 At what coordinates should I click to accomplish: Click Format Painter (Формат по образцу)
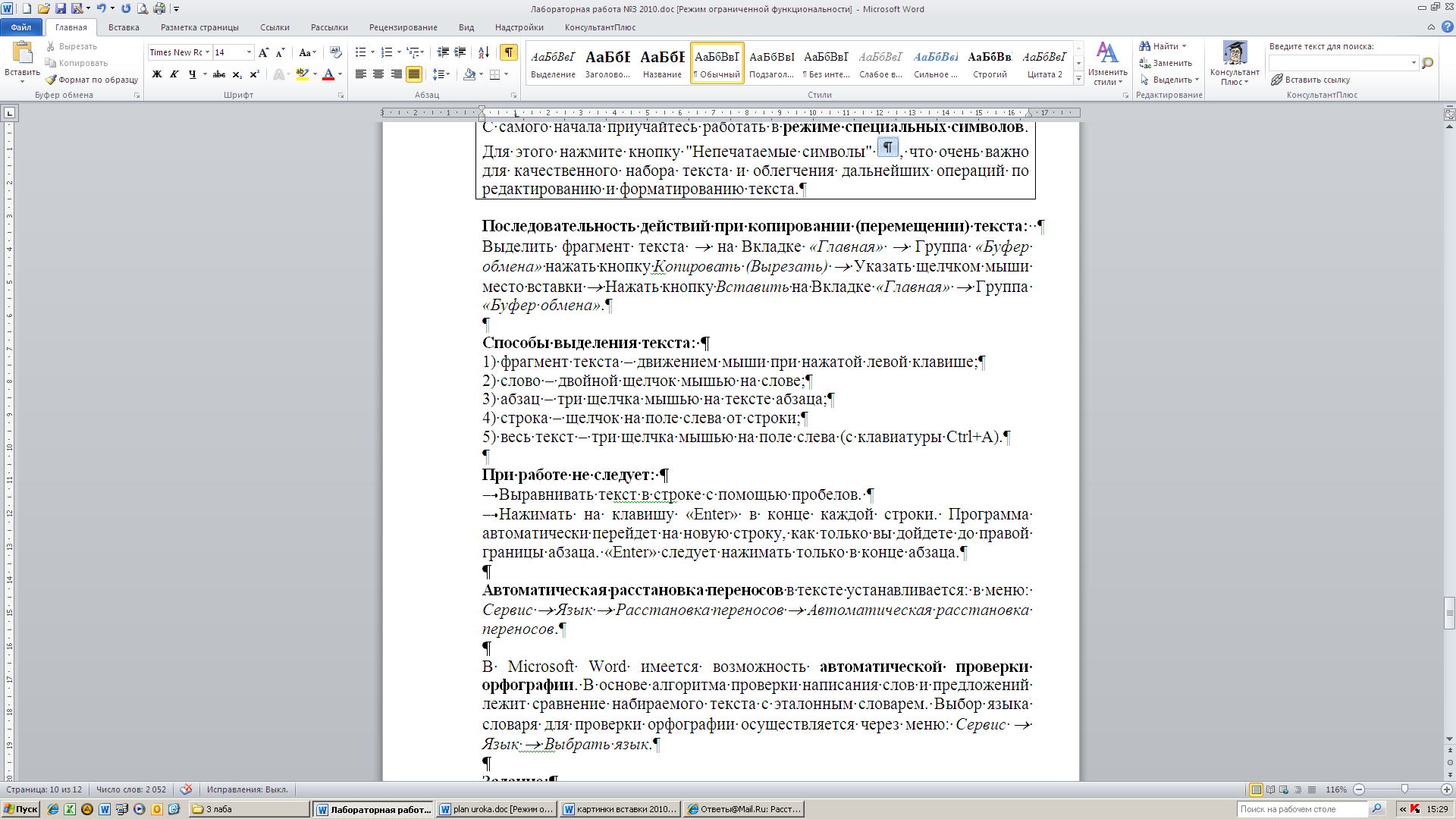click(92, 80)
